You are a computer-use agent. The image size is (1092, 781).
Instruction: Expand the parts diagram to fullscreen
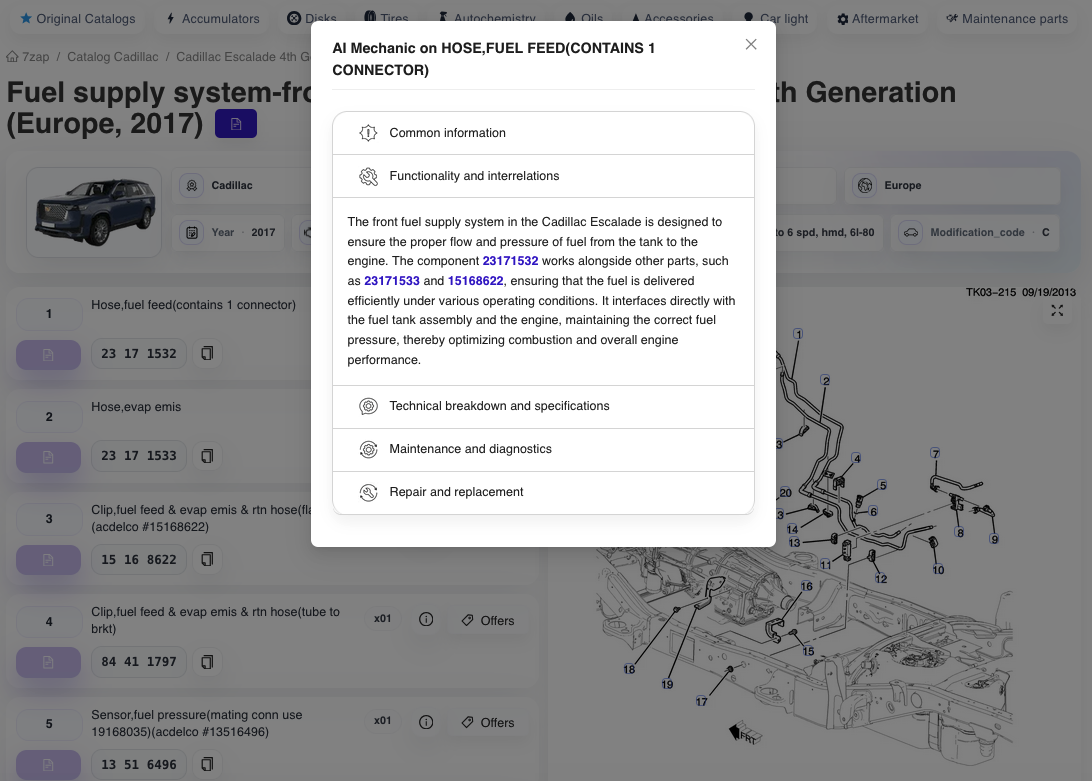(x=1057, y=310)
